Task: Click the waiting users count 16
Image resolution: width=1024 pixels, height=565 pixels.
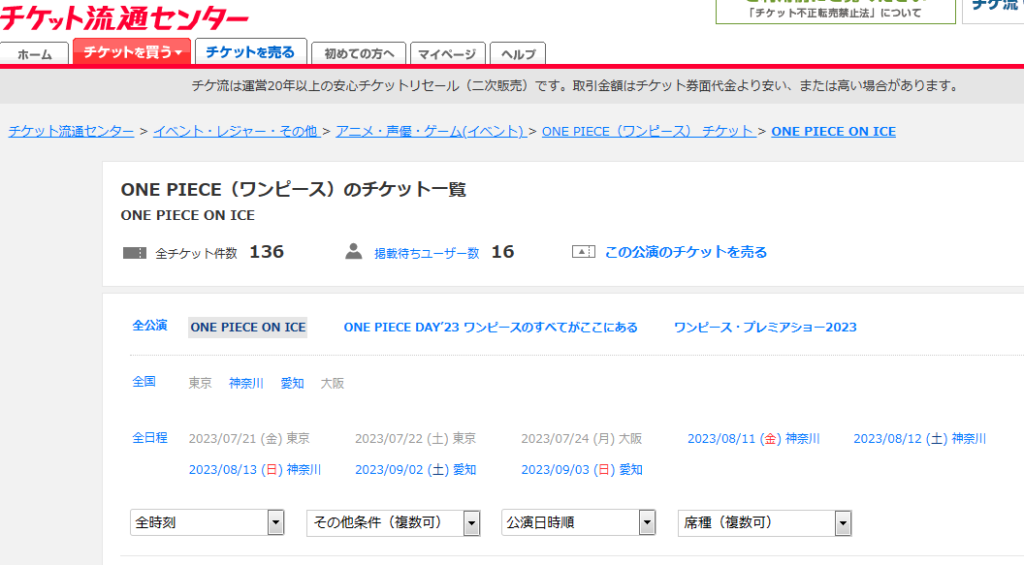Action: (x=503, y=252)
